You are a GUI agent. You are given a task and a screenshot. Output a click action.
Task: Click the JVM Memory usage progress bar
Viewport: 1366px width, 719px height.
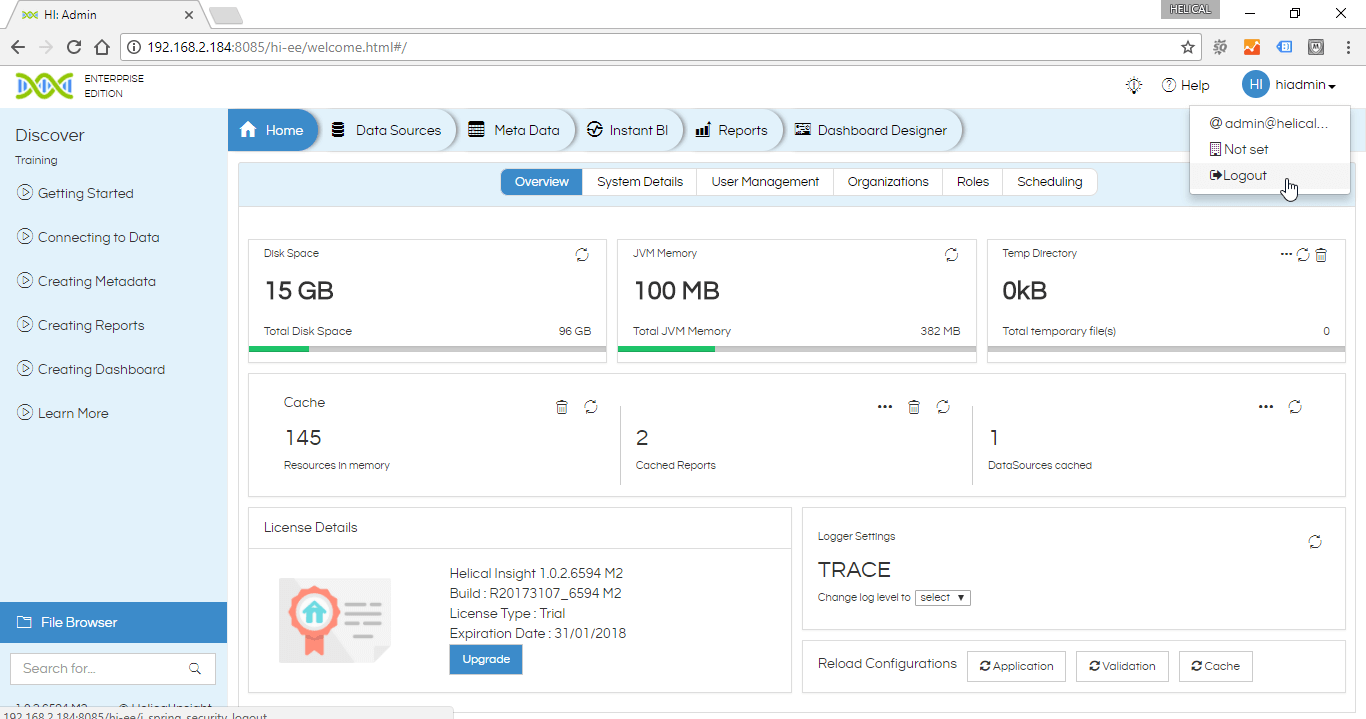pos(797,349)
